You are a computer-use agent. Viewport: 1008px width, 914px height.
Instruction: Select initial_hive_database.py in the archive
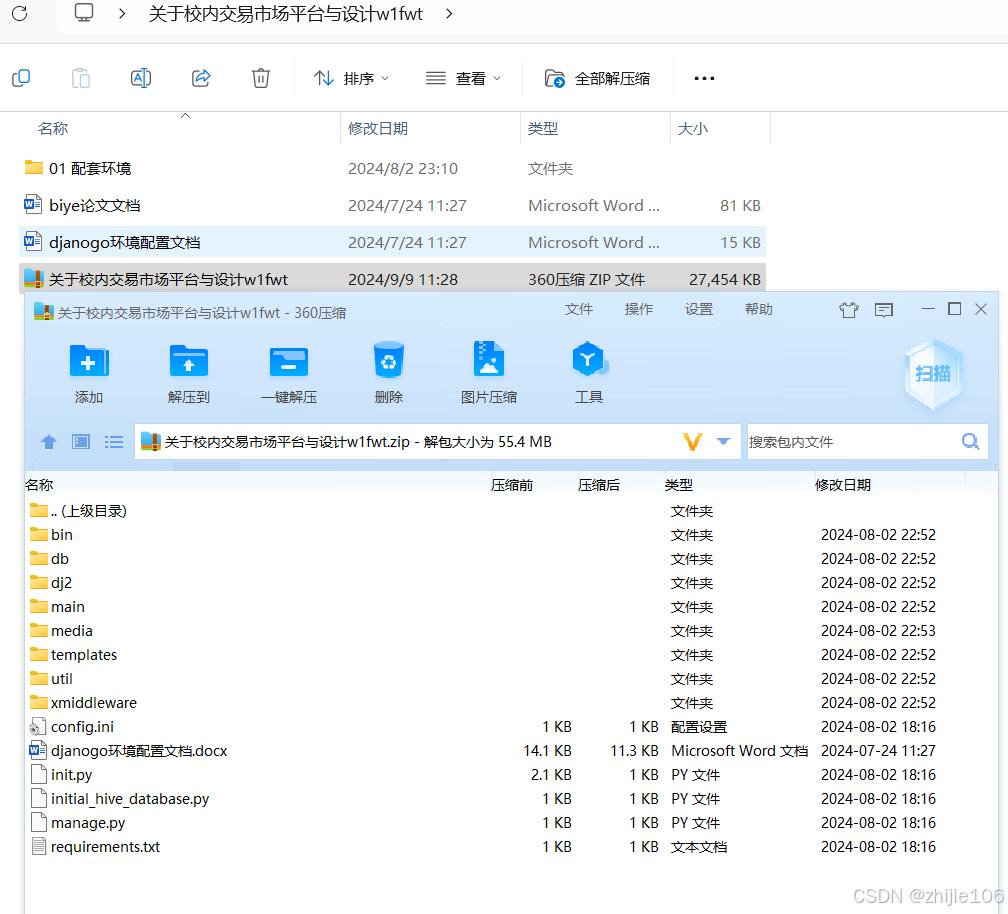(120, 799)
